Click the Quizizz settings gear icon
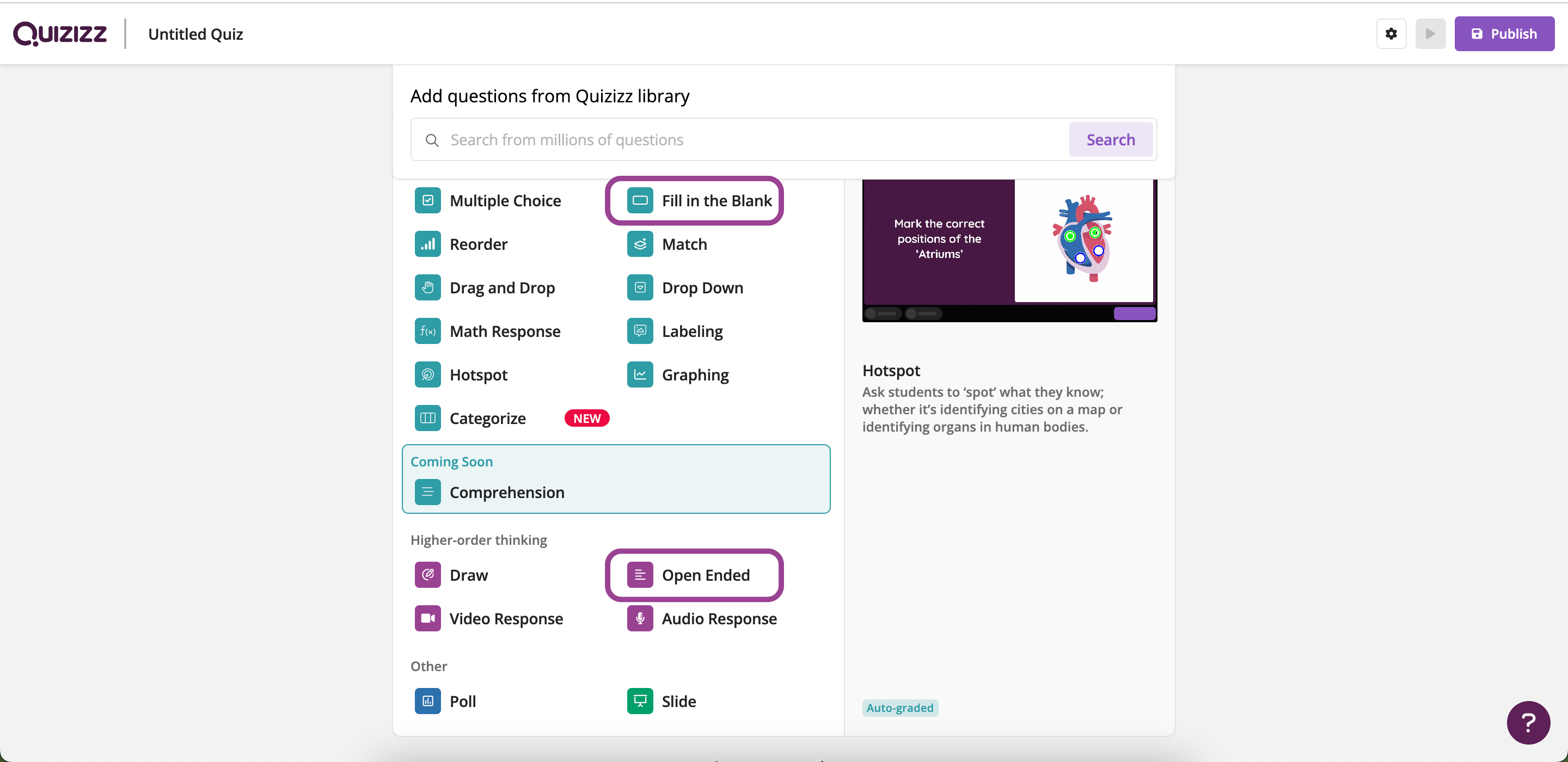The image size is (1568, 762). coord(1392,34)
